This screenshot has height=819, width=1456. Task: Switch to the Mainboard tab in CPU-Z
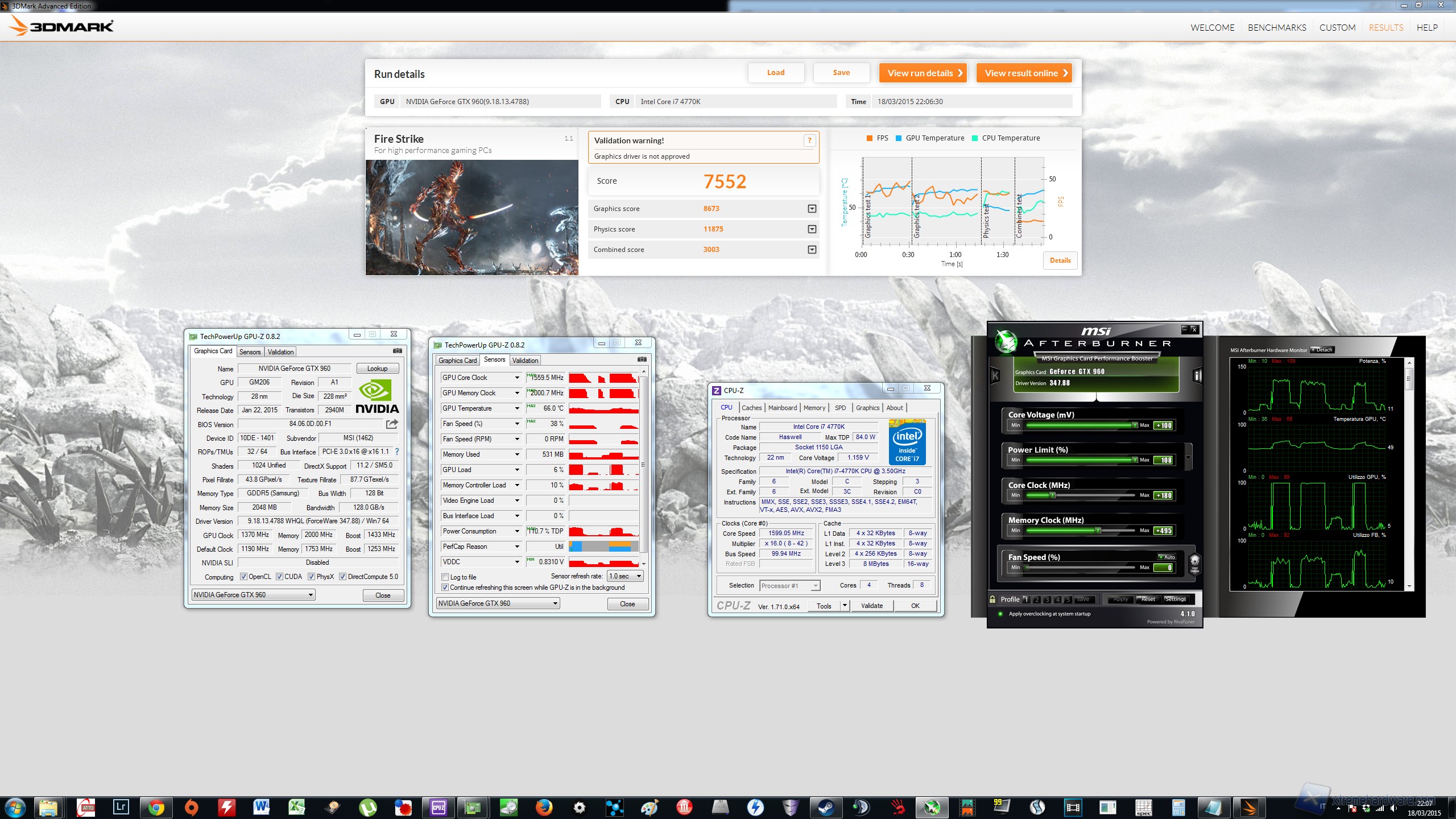coord(782,408)
